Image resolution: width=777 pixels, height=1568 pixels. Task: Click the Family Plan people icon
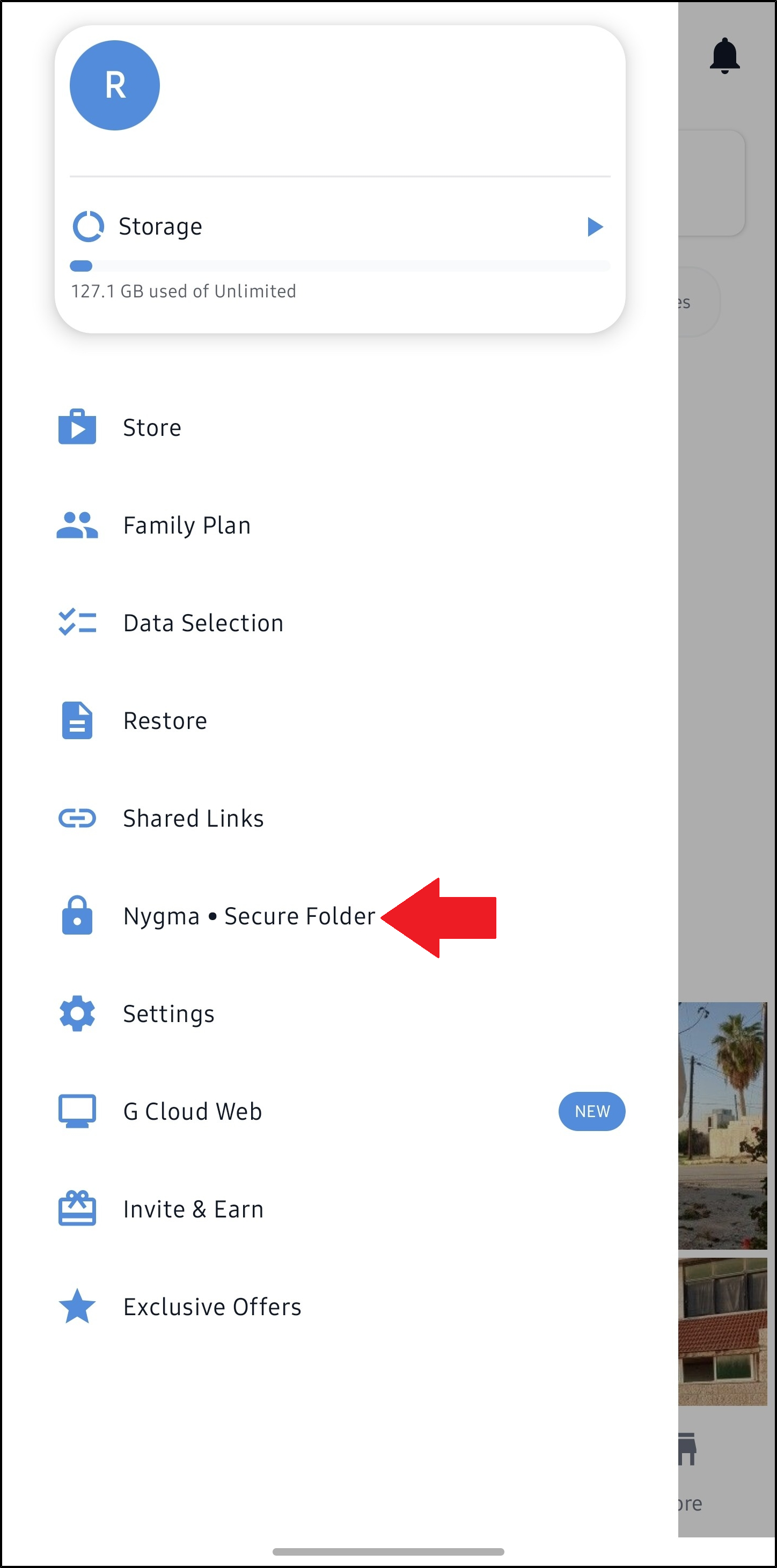[77, 526]
